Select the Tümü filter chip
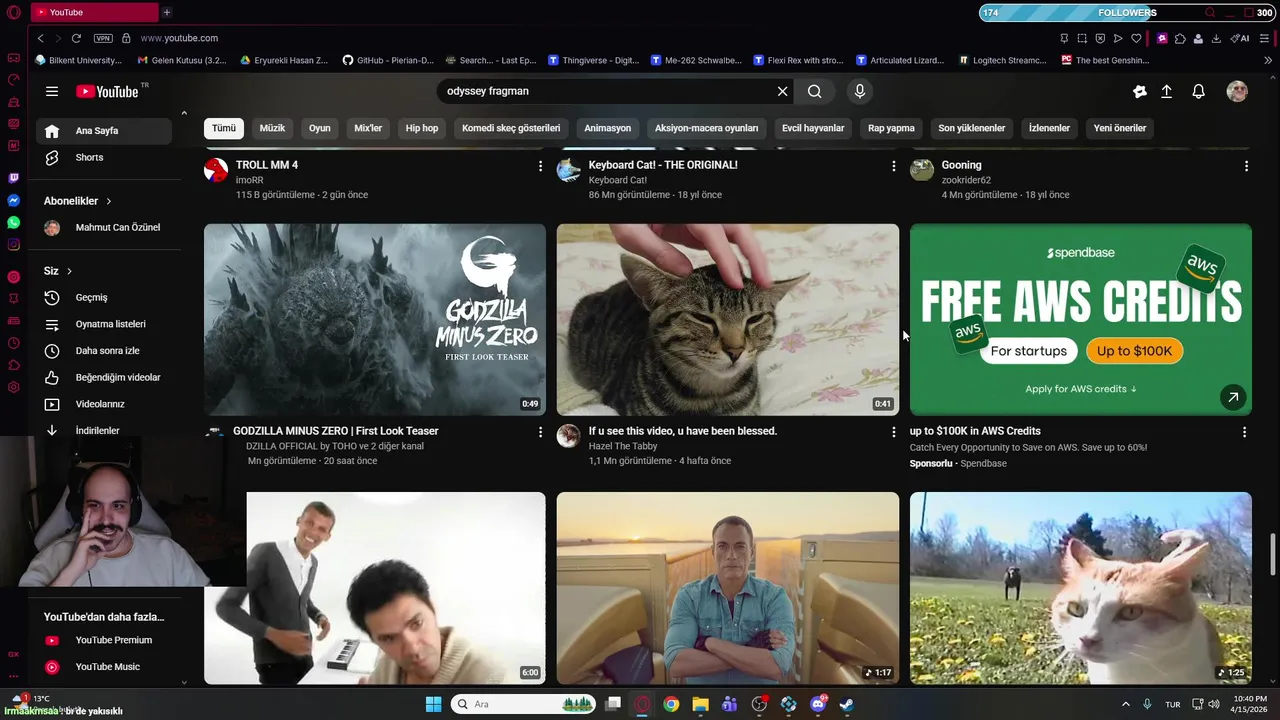Image resolution: width=1280 pixels, height=720 pixels. point(224,128)
